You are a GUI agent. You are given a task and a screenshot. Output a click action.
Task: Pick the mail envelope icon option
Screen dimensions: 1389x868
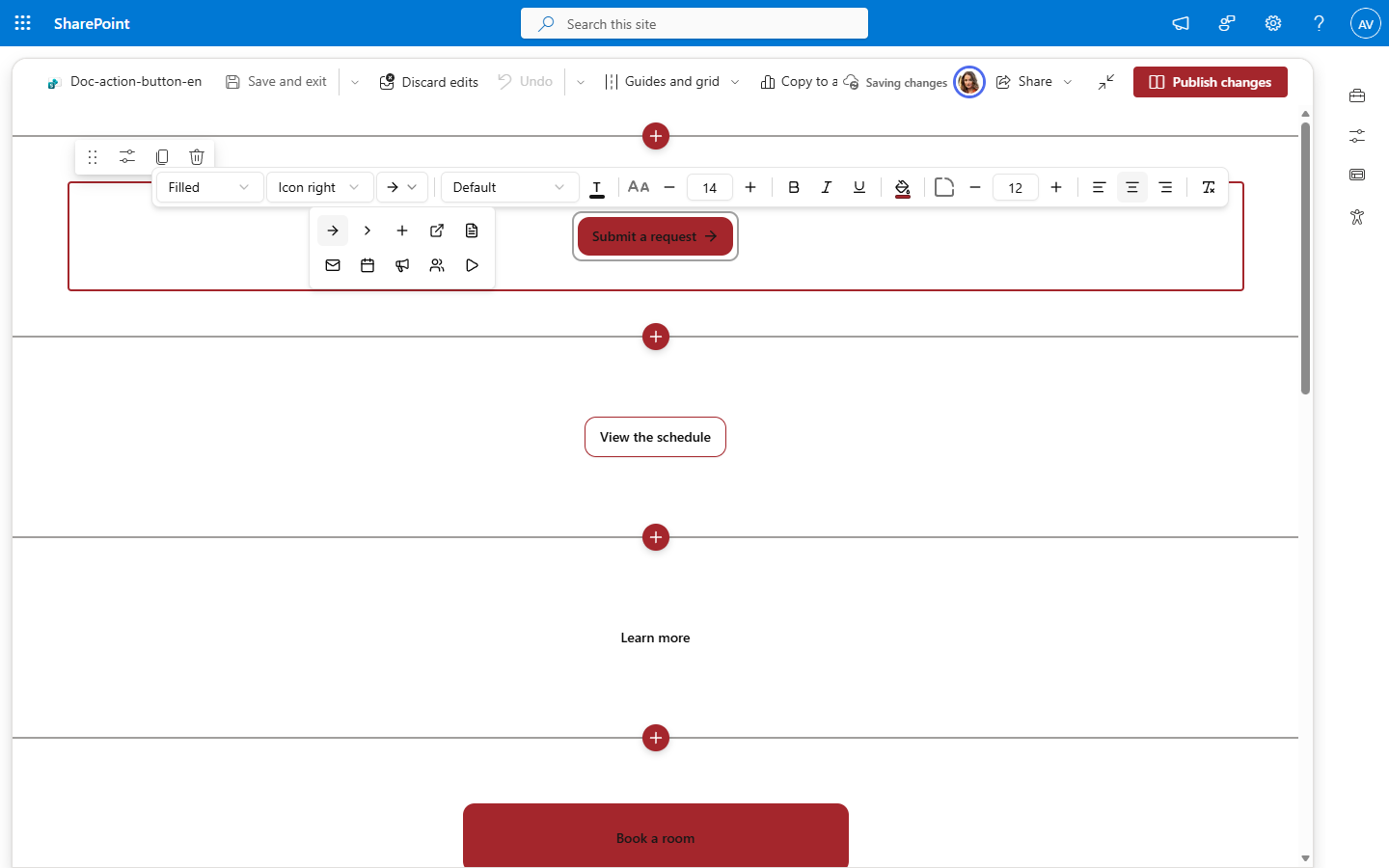[x=333, y=265]
